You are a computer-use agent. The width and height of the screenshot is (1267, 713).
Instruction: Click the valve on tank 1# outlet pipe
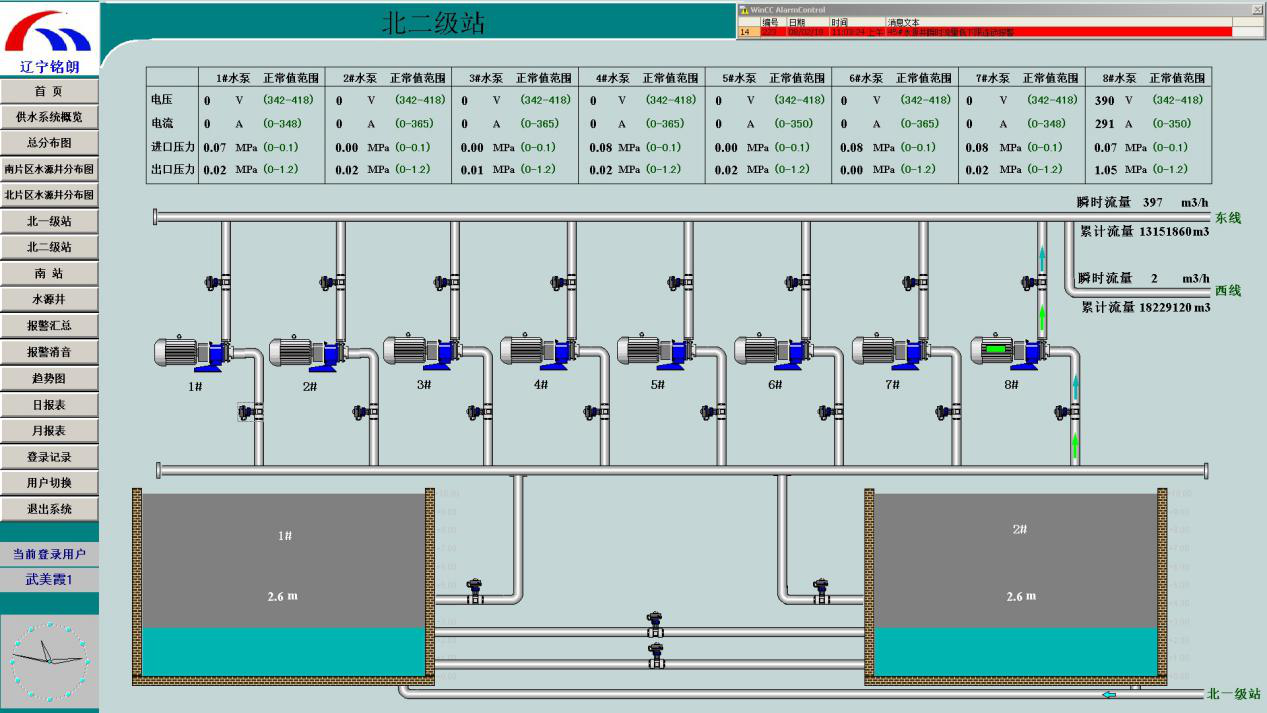[x=475, y=589]
